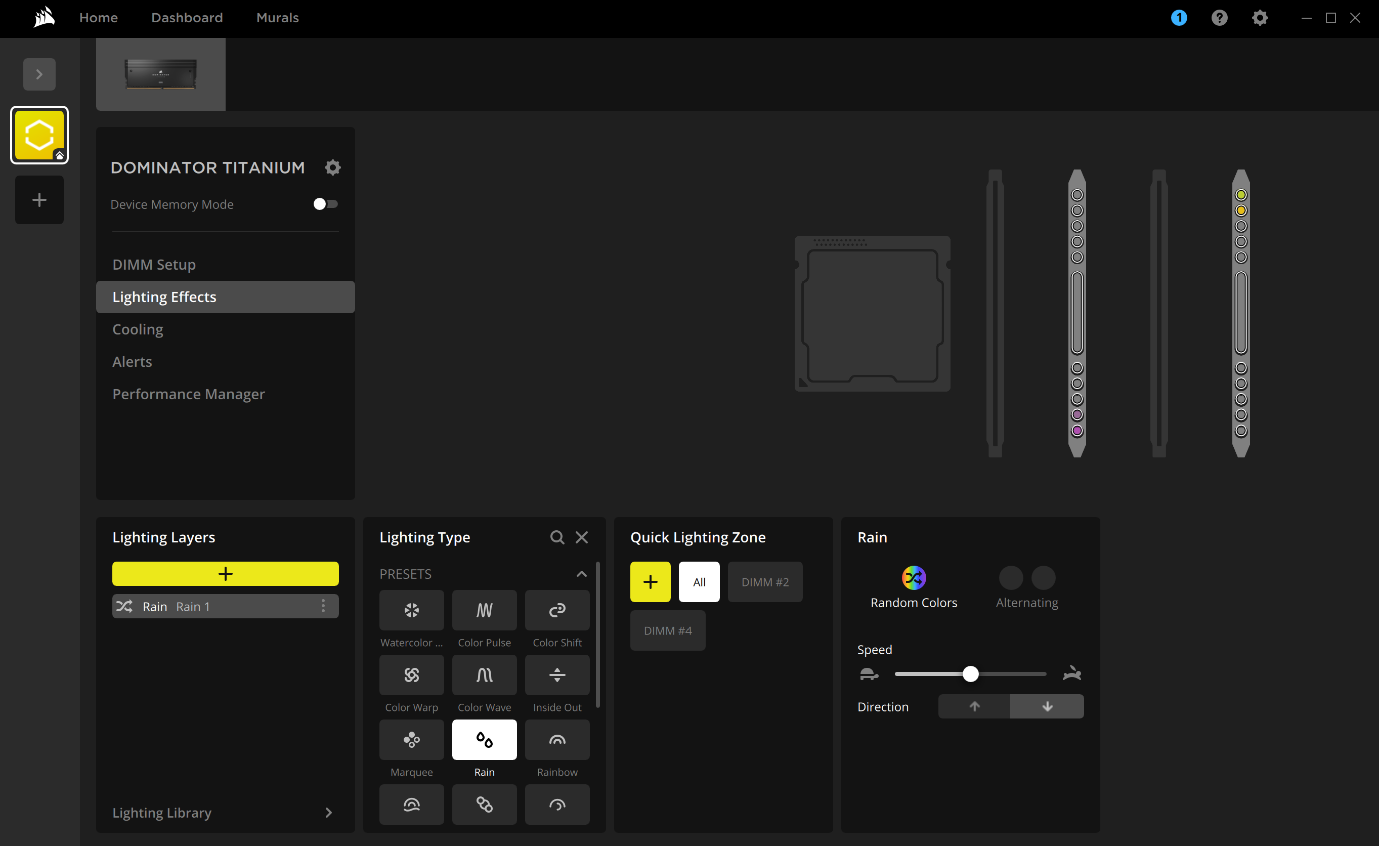Viewport: 1379px width, 846px height.
Task: Select the Rainbow preset
Action: tap(557, 740)
